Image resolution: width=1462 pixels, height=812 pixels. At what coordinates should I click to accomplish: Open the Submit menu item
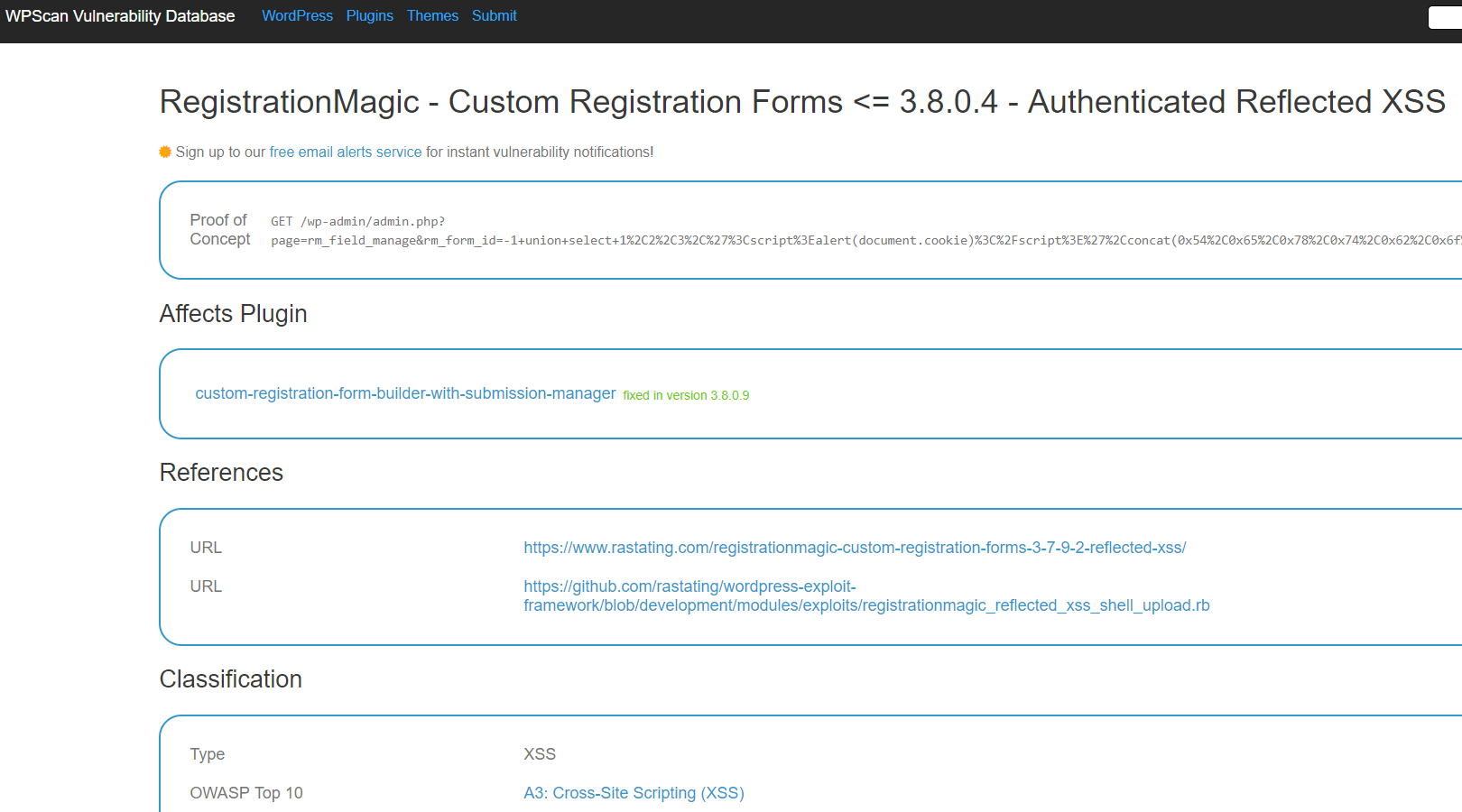click(x=495, y=16)
